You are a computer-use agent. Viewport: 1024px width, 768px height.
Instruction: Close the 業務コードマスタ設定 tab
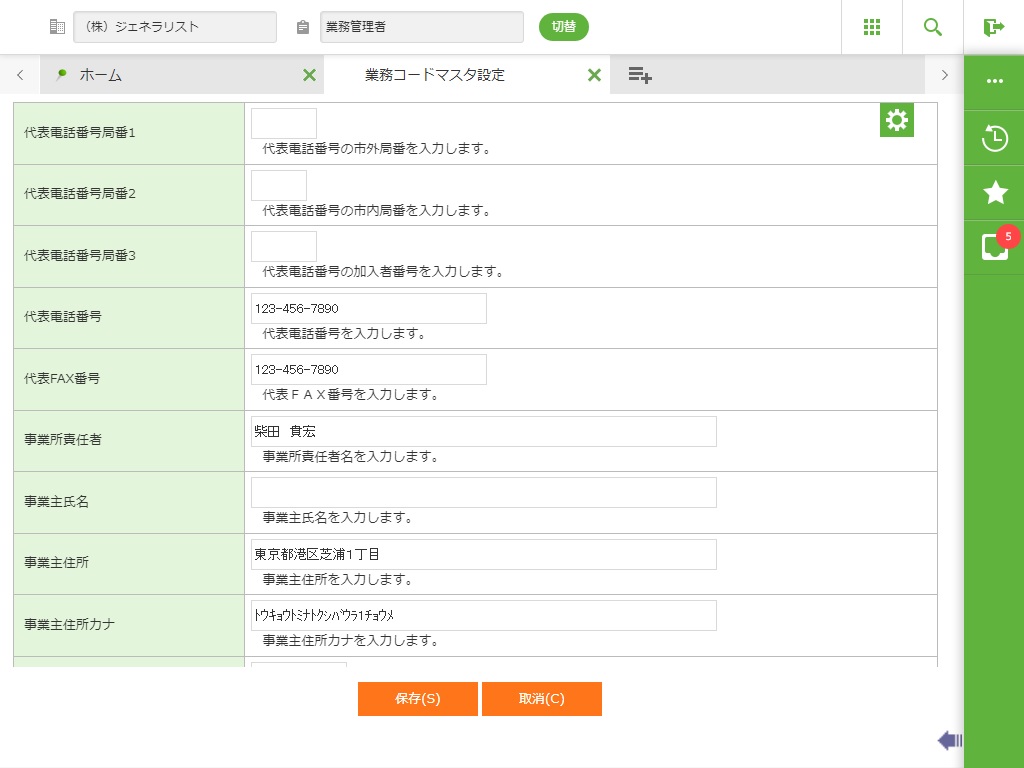point(594,75)
